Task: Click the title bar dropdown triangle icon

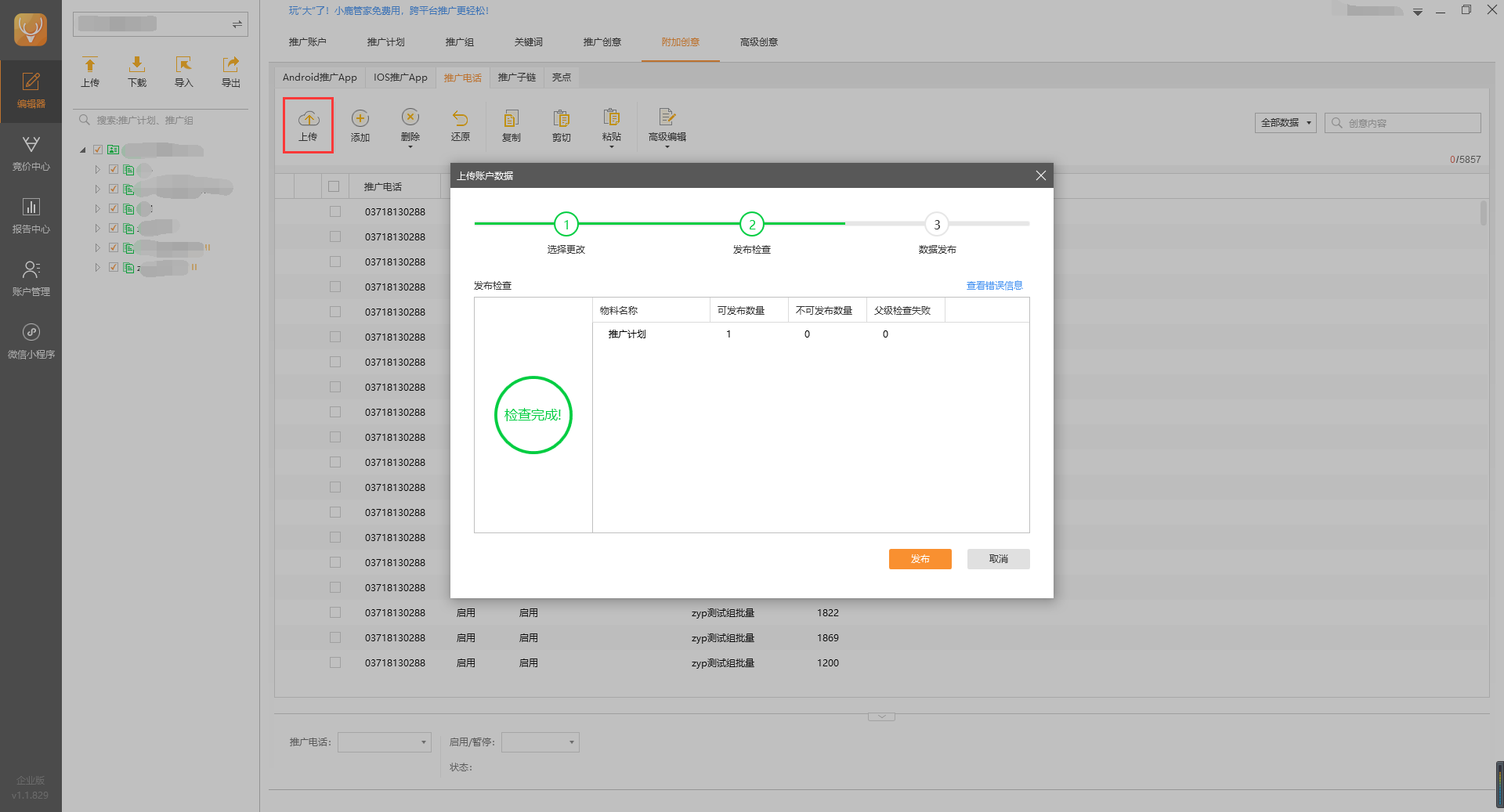Action: pyautogui.click(x=1418, y=12)
